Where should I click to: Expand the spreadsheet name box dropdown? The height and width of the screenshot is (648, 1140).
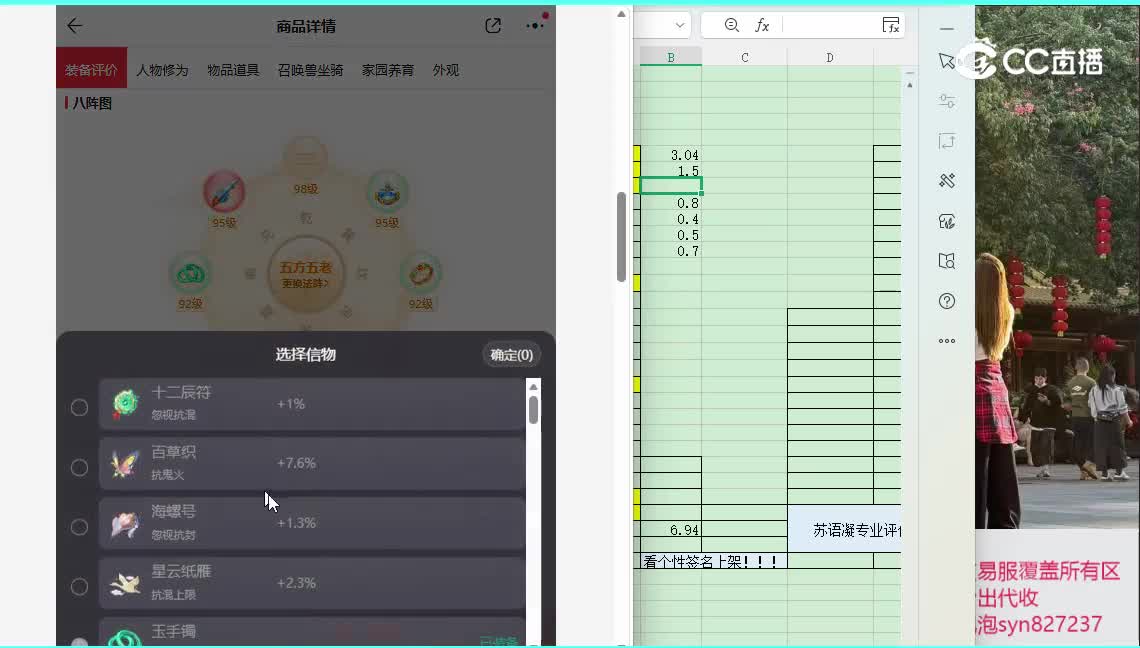coord(680,25)
